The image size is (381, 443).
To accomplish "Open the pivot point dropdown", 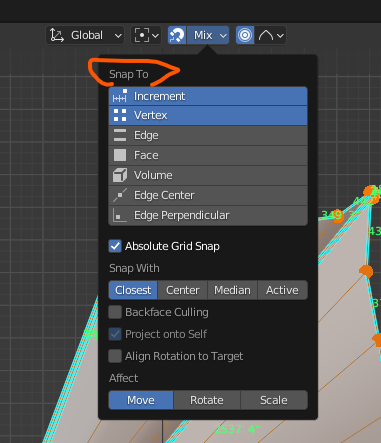I will pyautogui.click(x=146, y=35).
